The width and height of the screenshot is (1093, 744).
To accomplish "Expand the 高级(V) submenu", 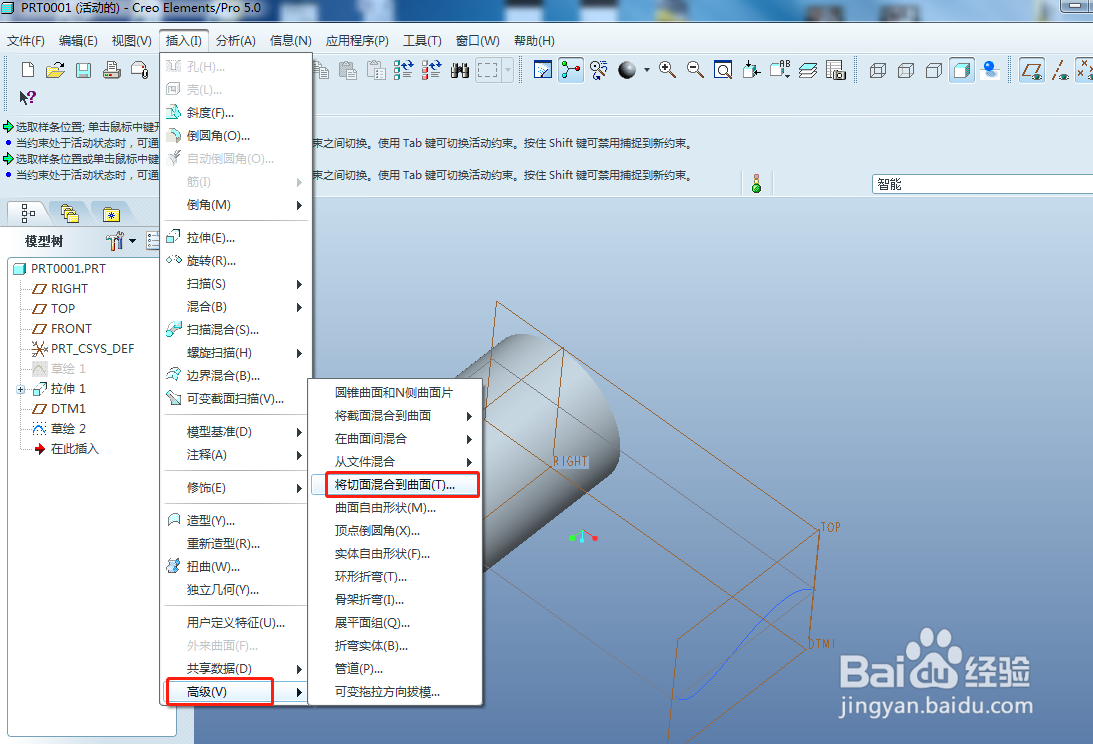I will [236, 692].
